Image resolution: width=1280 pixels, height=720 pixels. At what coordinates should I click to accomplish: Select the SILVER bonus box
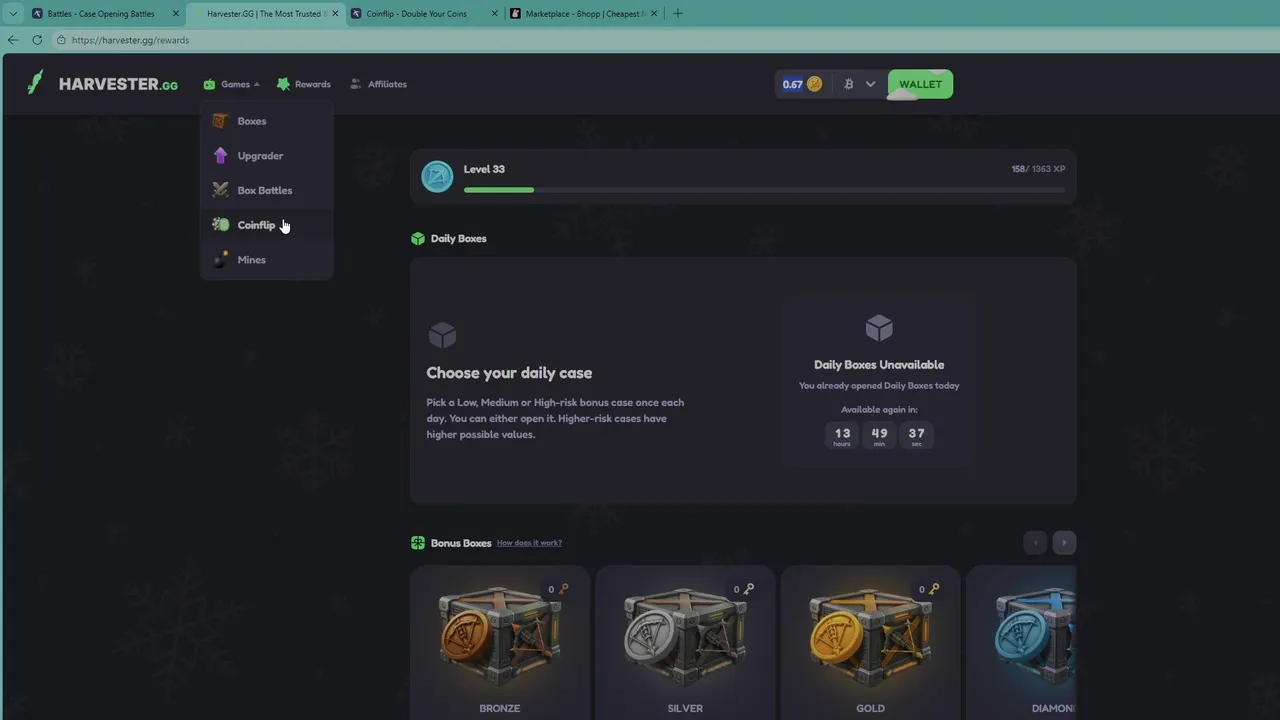pyautogui.click(x=685, y=643)
